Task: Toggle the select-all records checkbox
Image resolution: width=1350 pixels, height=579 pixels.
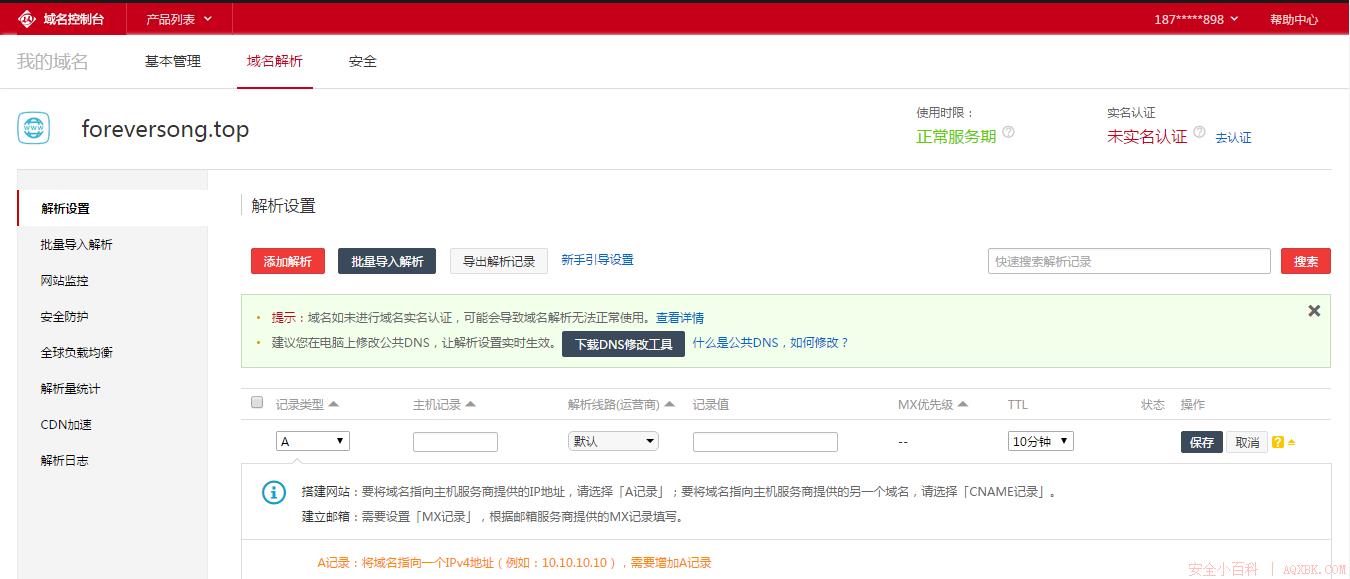Action: pyautogui.click(x=257, y=402)
